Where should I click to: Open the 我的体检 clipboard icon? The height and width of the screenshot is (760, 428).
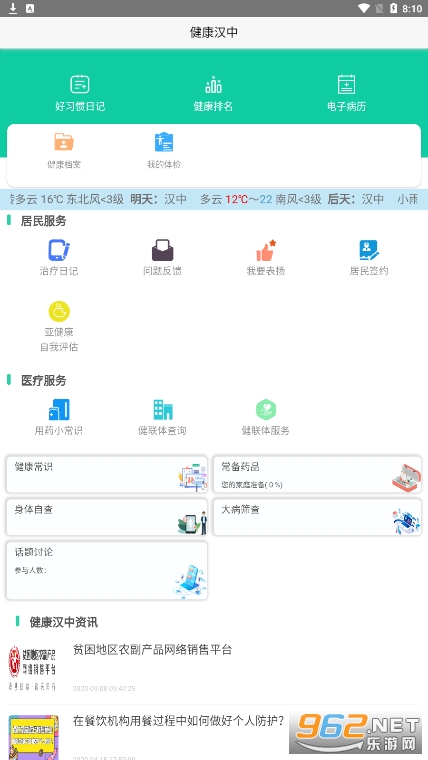coord(164,142)
